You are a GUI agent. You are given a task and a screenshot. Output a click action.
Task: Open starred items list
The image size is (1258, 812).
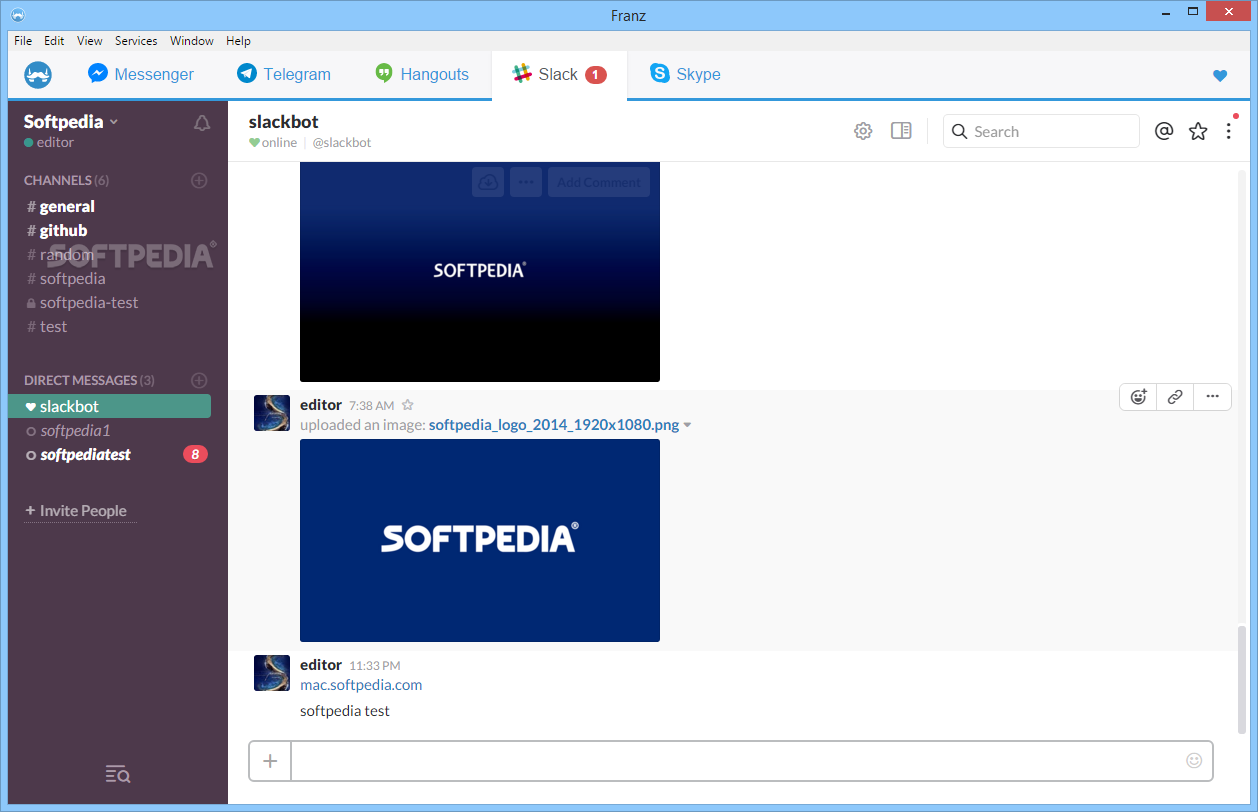pos(1198,131)
